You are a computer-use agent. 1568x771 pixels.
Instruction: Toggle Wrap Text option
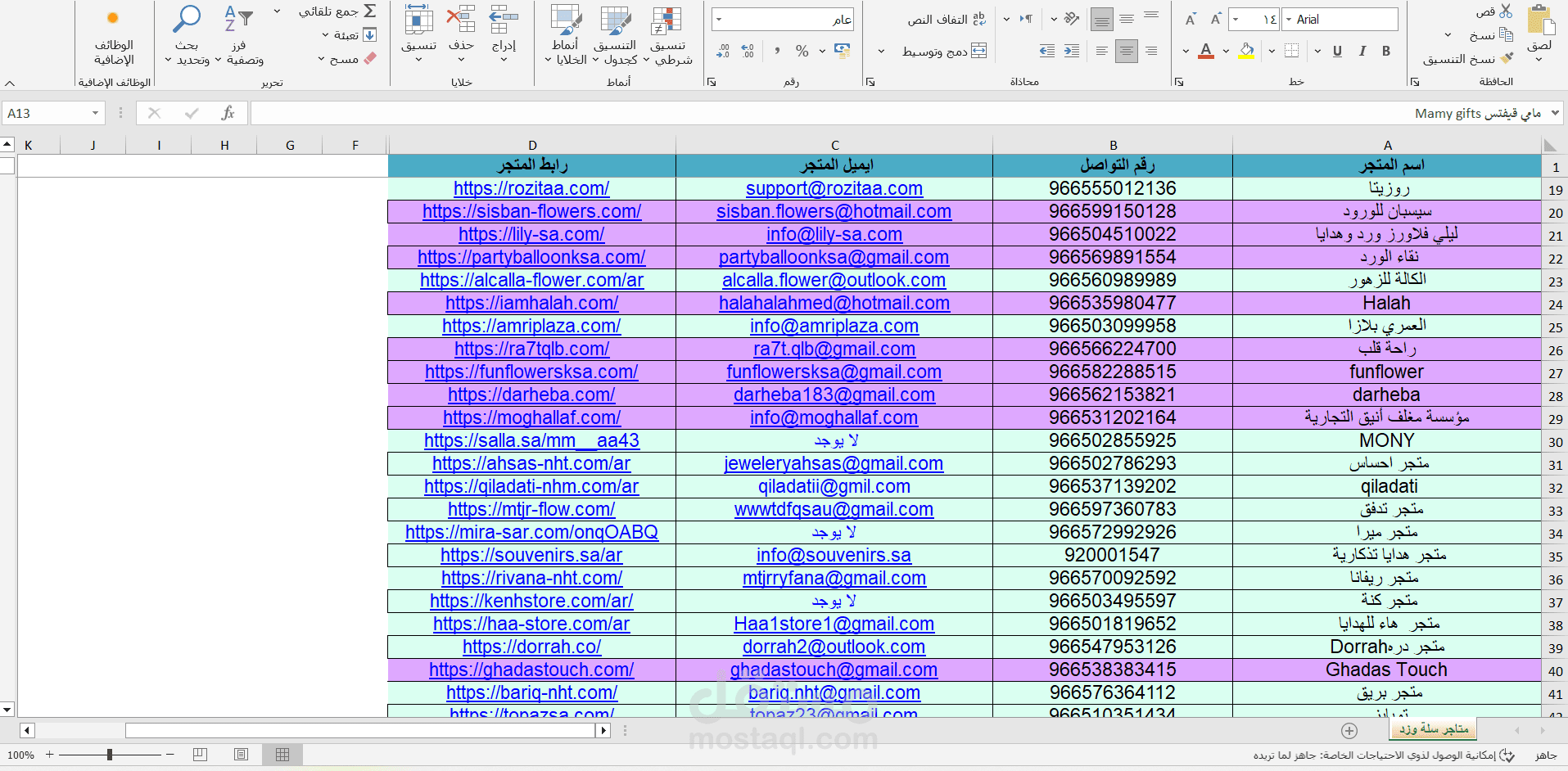point(947,19)
